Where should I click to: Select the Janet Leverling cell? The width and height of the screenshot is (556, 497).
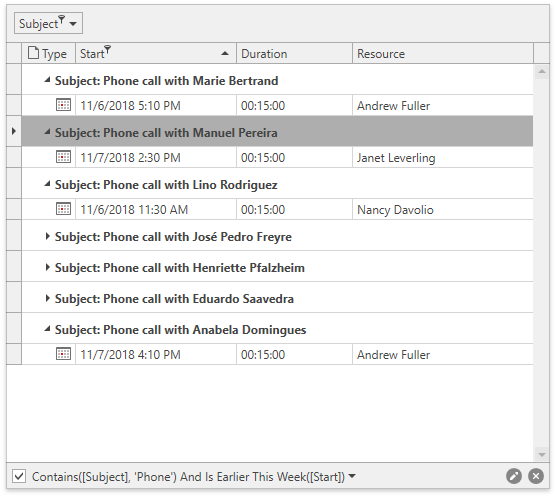443,157
